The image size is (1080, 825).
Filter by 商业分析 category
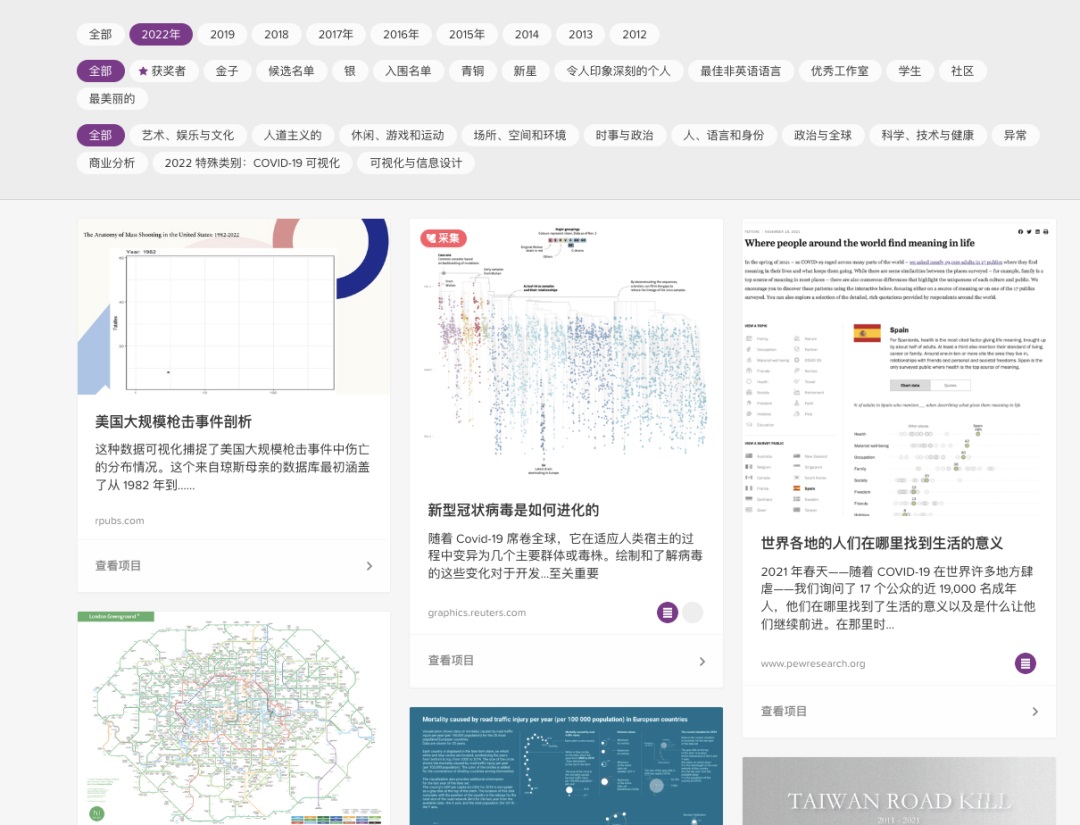point(112,163)
